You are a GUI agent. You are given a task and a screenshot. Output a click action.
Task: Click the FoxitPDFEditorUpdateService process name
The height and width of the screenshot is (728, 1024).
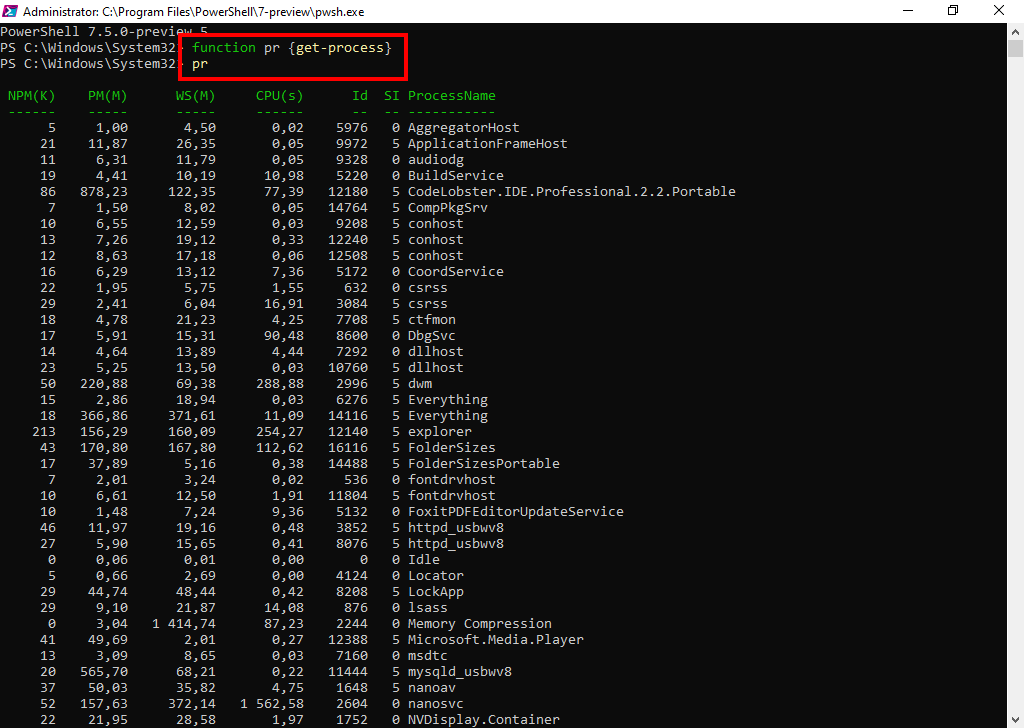[515, 512]
